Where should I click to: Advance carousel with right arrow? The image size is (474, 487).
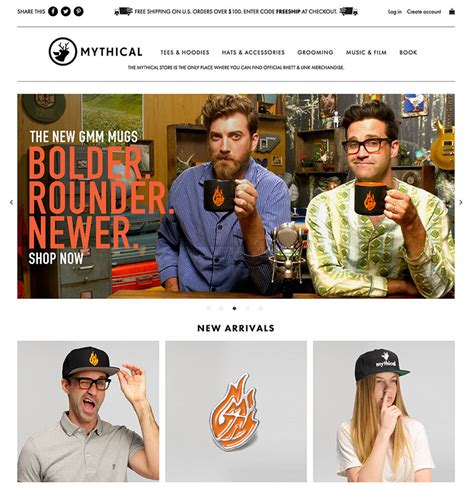(x=461, y=202)
